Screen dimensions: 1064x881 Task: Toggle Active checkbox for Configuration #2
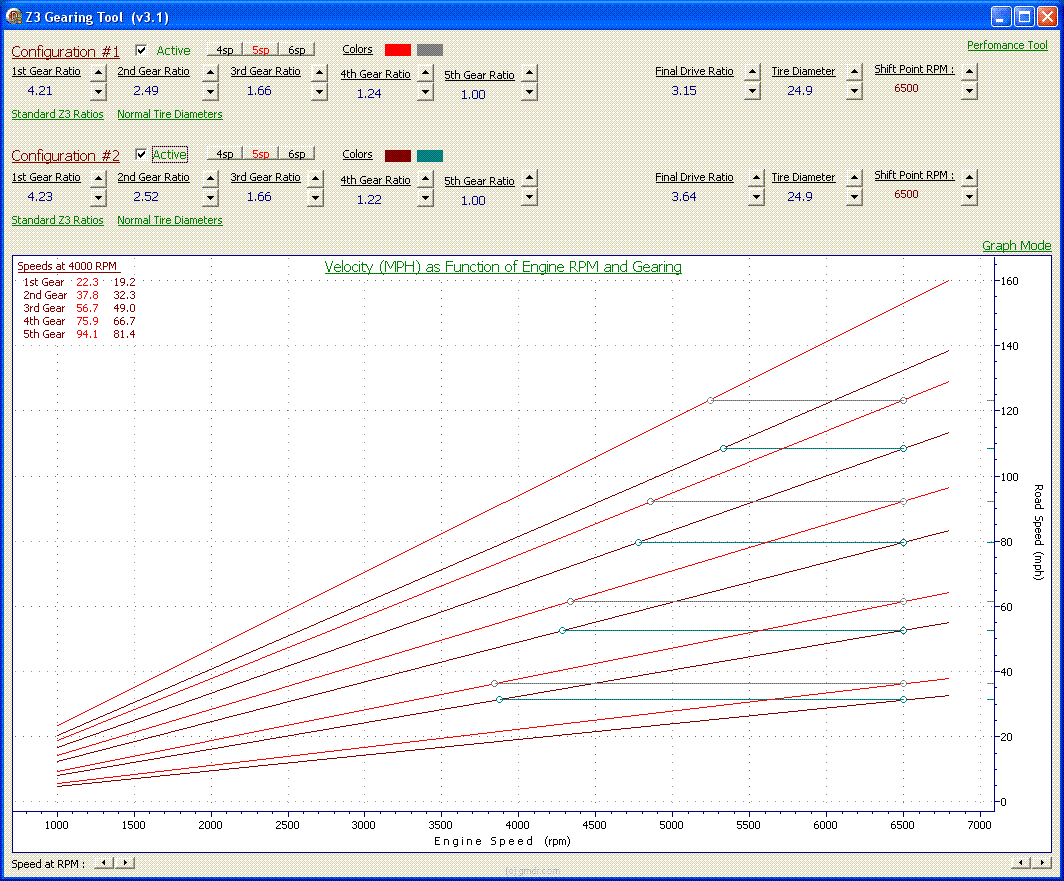pyautogui.click(x=141, y=154)
